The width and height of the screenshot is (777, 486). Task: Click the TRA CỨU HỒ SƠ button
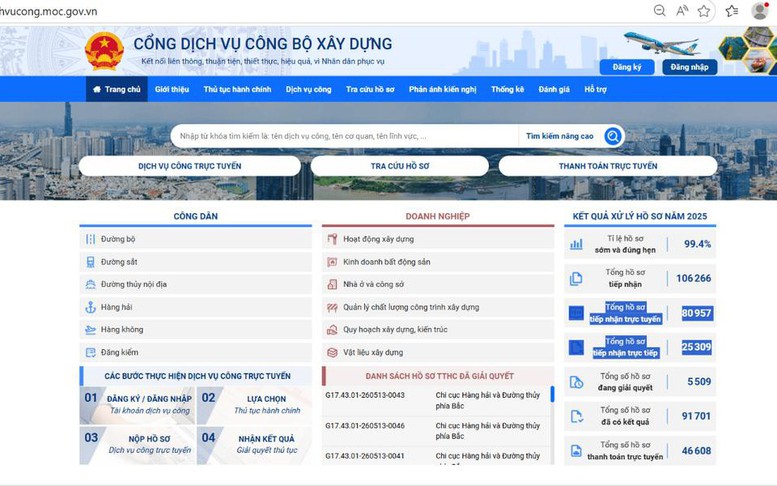point(400,166)
